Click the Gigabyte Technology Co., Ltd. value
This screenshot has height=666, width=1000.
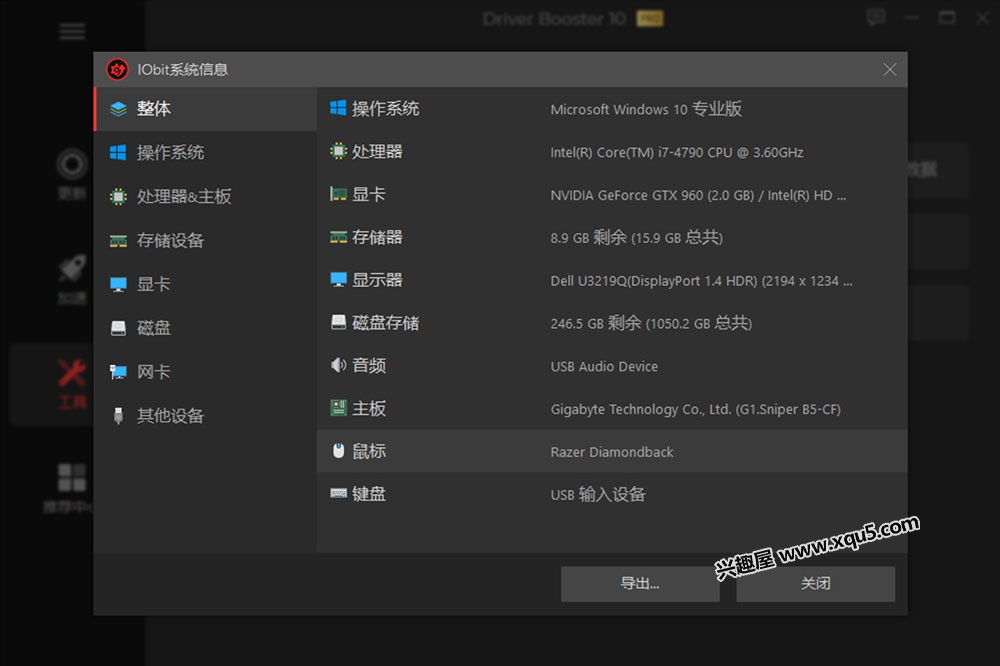coord(695,409)
